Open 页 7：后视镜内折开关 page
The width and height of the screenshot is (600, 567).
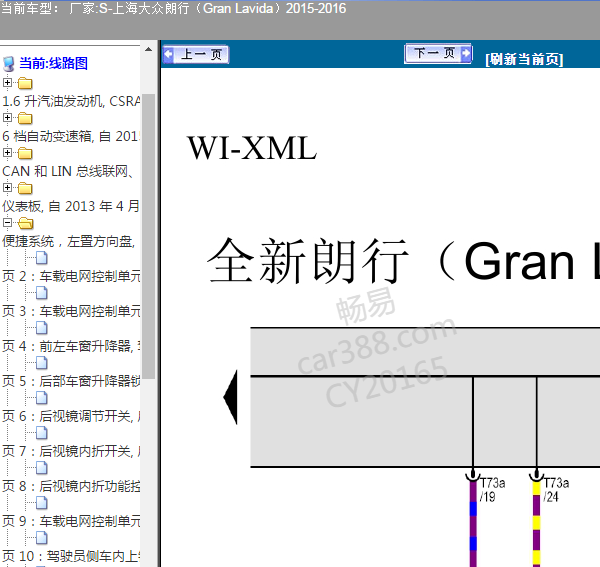click(x=71, y=451)
